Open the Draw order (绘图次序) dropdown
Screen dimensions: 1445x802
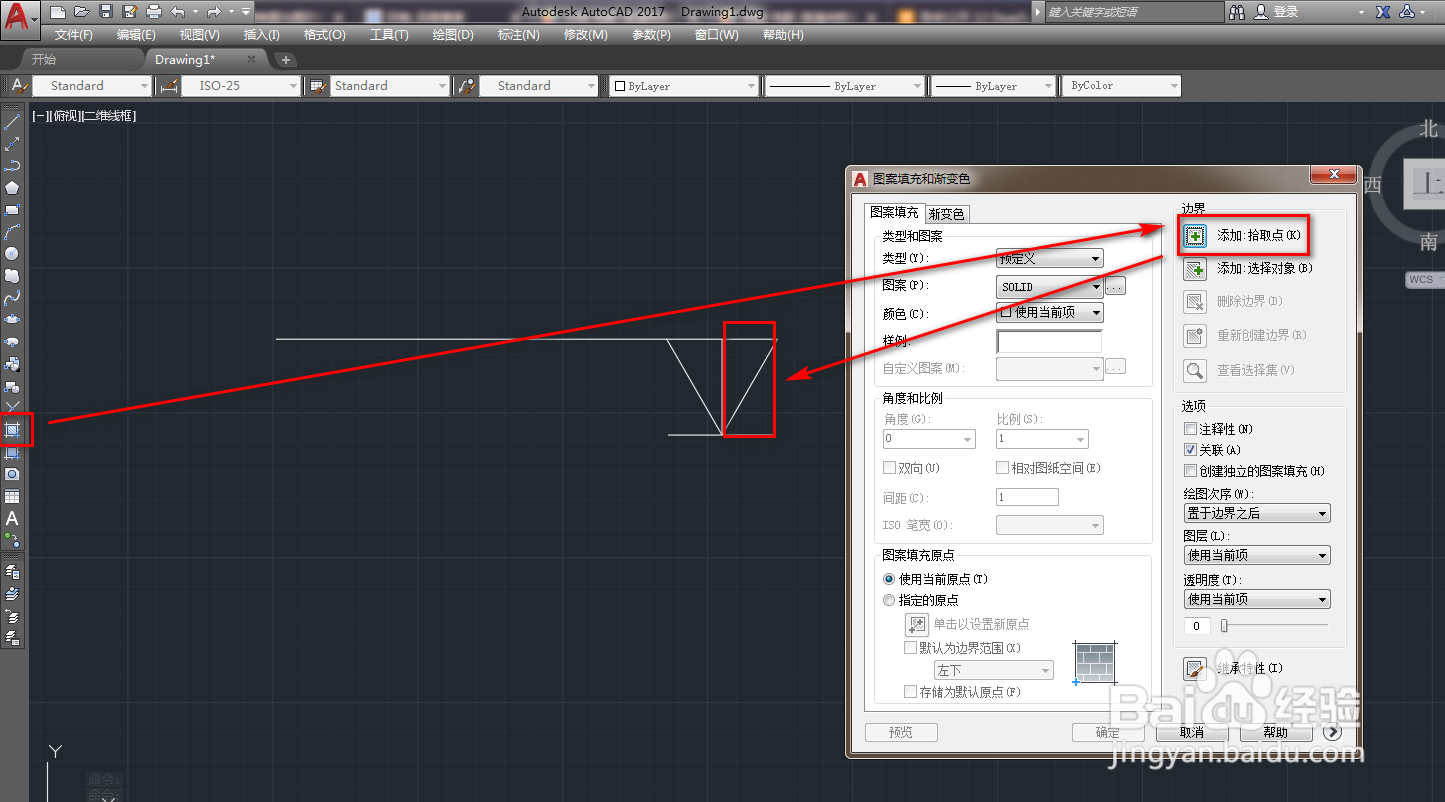(x=1257, y=513)
